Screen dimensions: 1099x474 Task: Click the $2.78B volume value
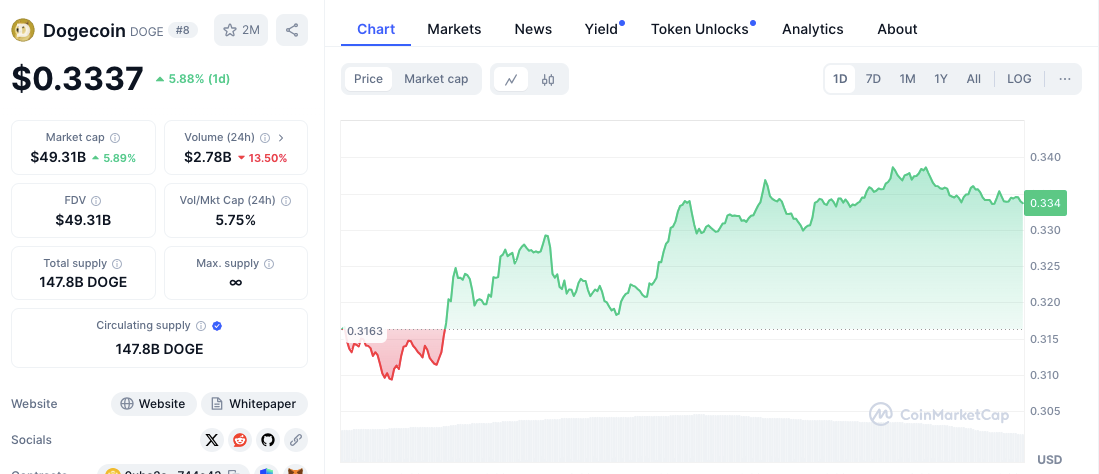207,158
